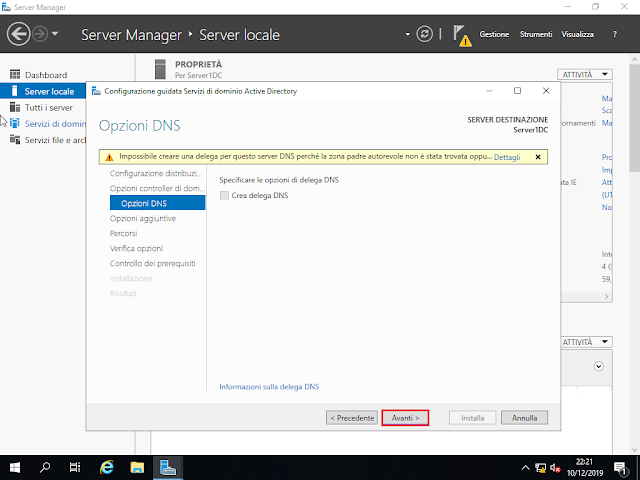Go to Opzioni aggiuntive wizard step

tap(143, 218)
